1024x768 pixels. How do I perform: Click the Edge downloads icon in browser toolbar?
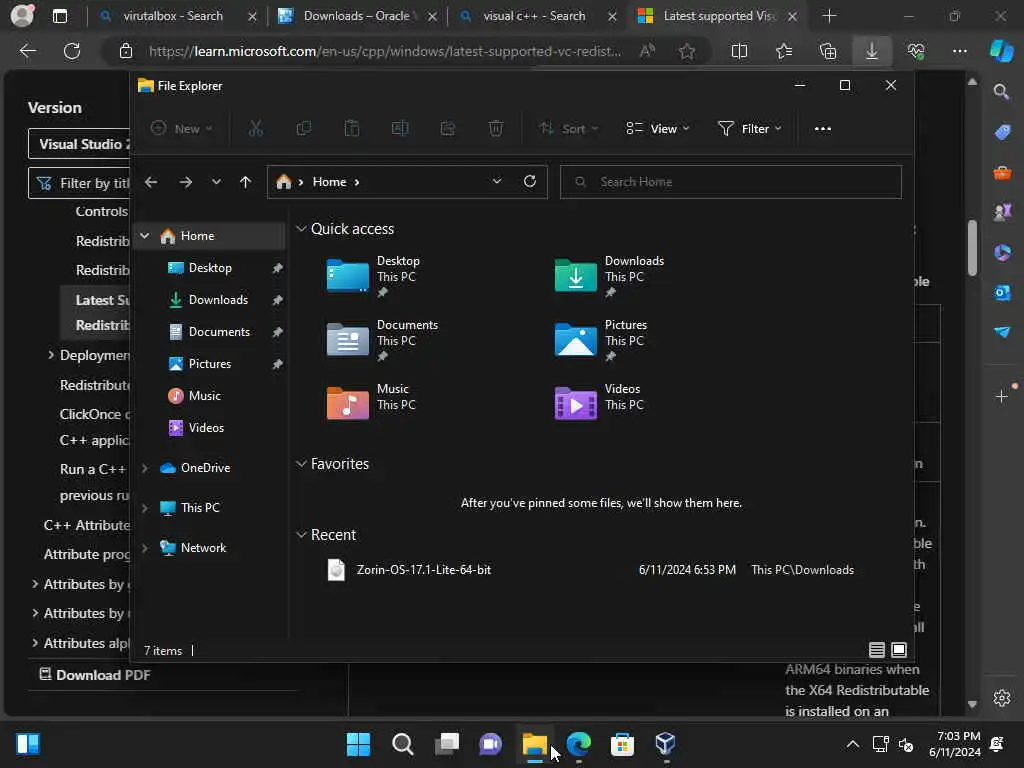(872, 51)
